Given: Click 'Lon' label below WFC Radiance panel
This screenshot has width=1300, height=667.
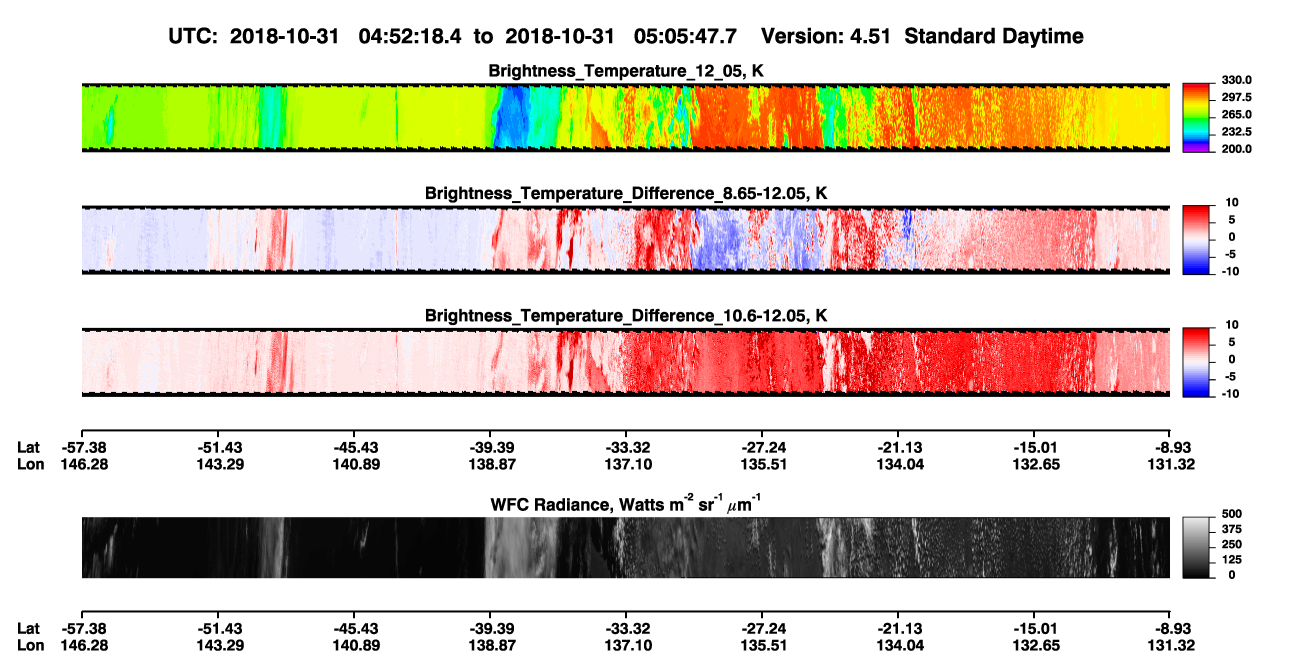Looking at the screenshot, I should click(x=30, y=645).
